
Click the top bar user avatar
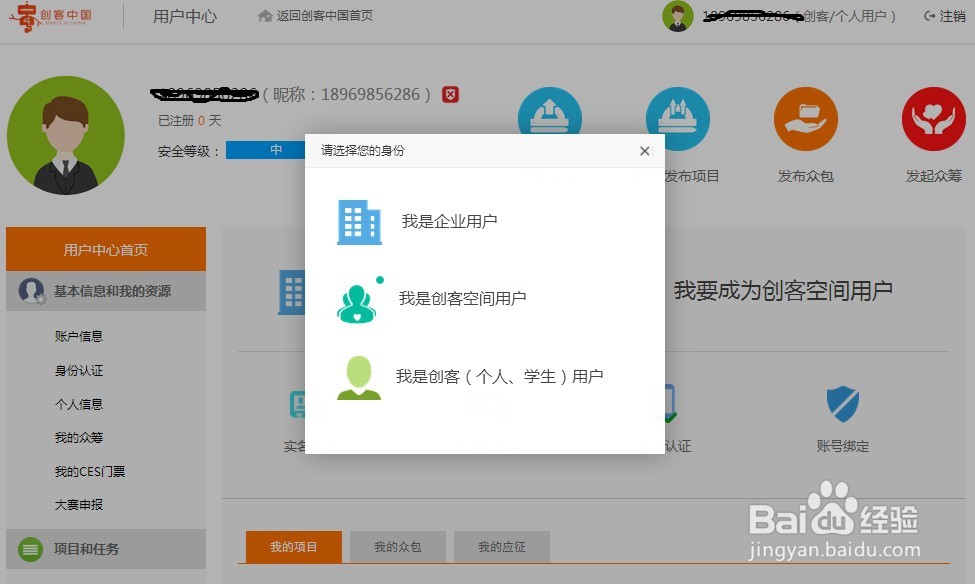(678, 16)
